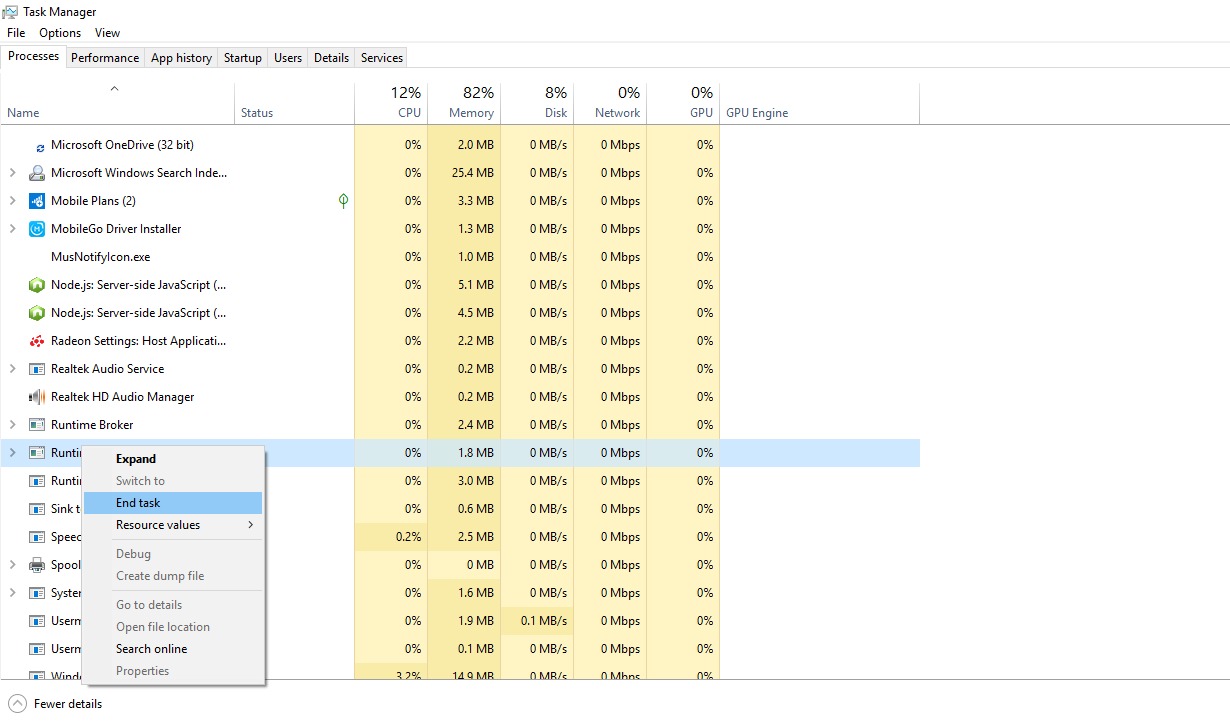Viewport: 1230px width, 721px height.
Task: Expand the Runtime Broker row using 2.4 MB
Action: 12,425
